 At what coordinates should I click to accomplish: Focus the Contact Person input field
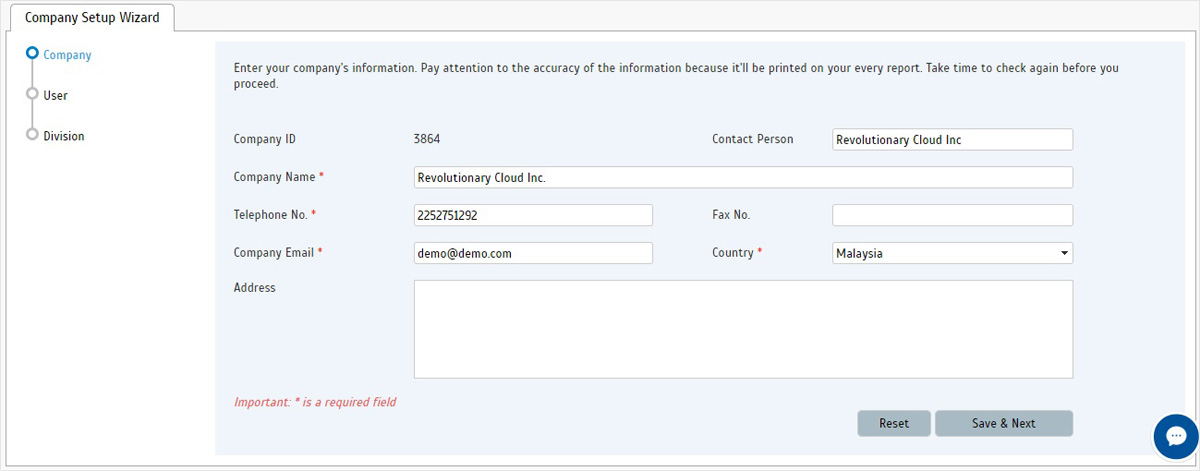(x=952, y=140)
